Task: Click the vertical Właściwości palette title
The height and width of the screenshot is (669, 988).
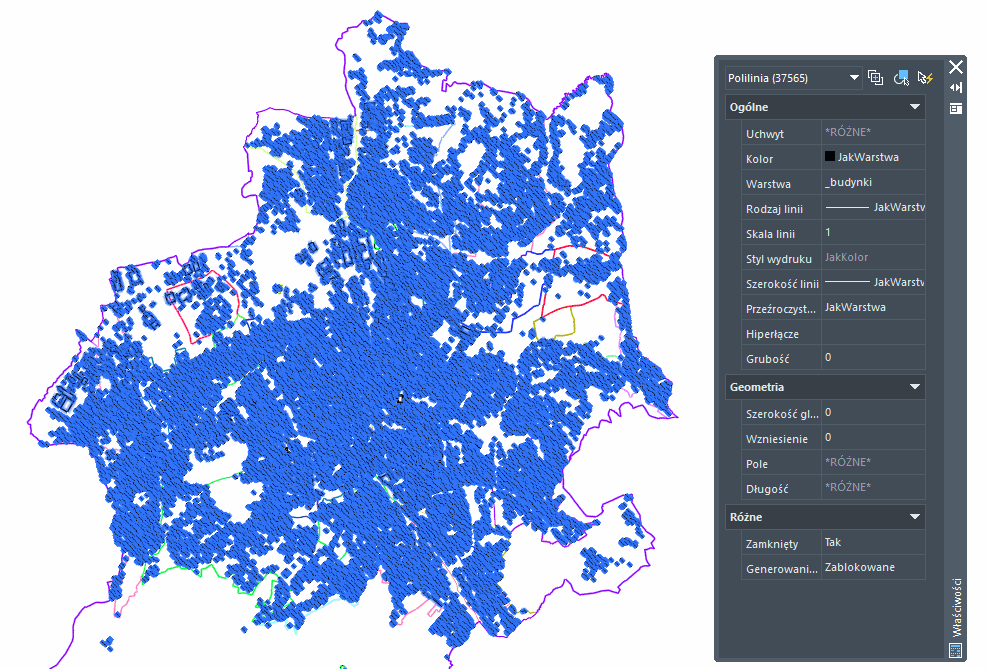Action: [956, 607]
